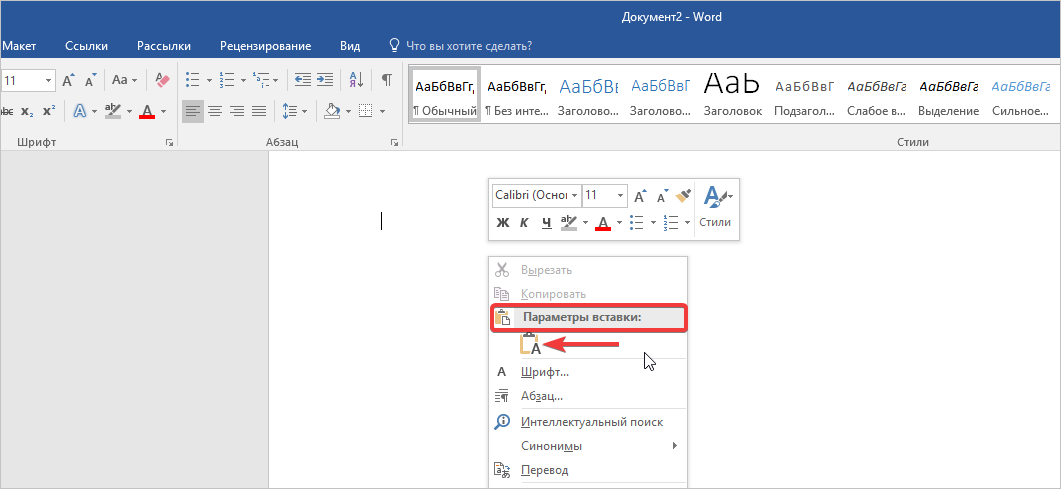Toggle Bold (Ж) in mini toolbar

[x=503, y=222]
